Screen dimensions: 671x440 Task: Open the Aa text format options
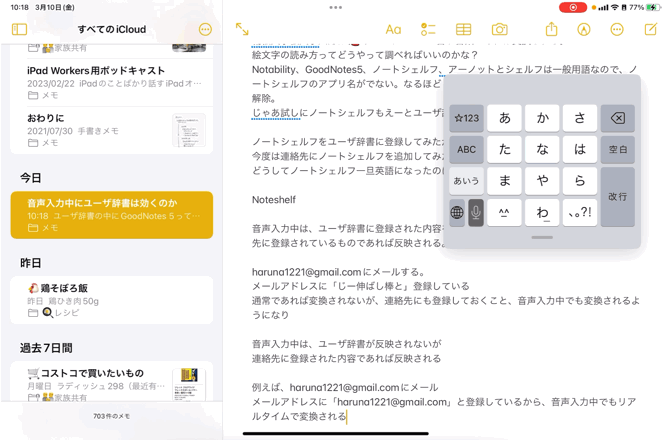tap(393, 30)
